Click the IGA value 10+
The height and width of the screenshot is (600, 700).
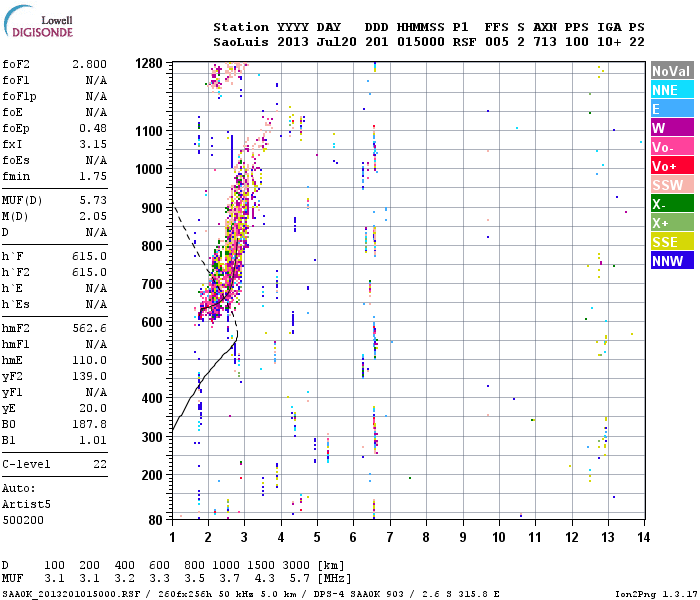(609, 42)
